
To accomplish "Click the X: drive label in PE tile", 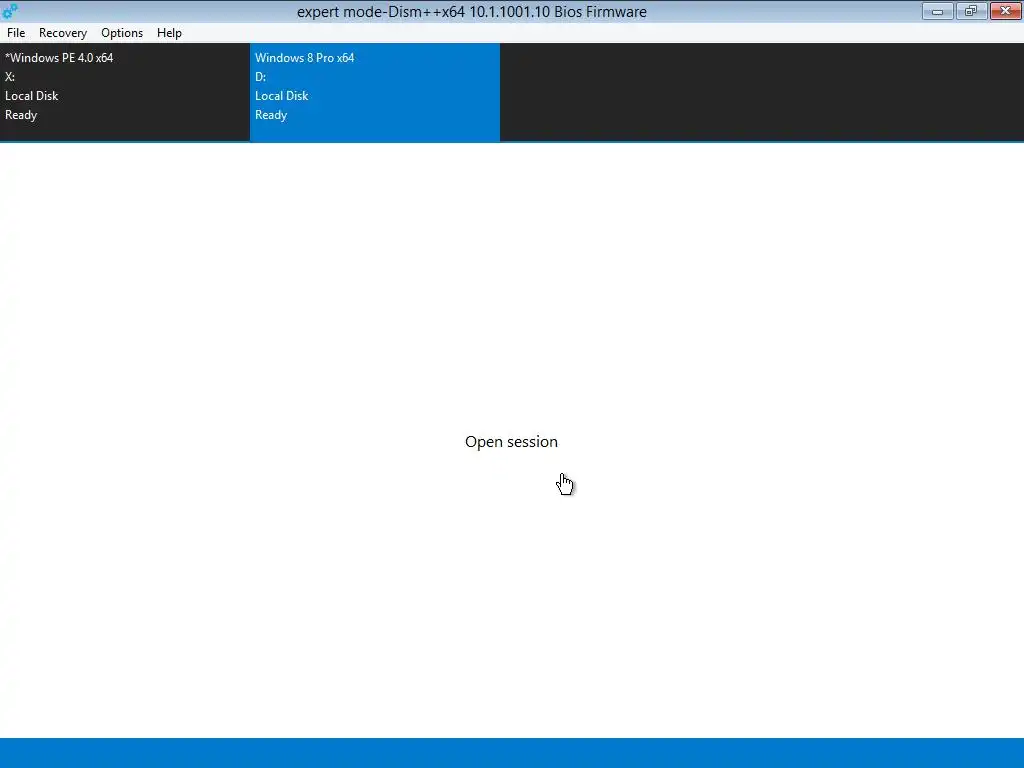I will 10,77.
